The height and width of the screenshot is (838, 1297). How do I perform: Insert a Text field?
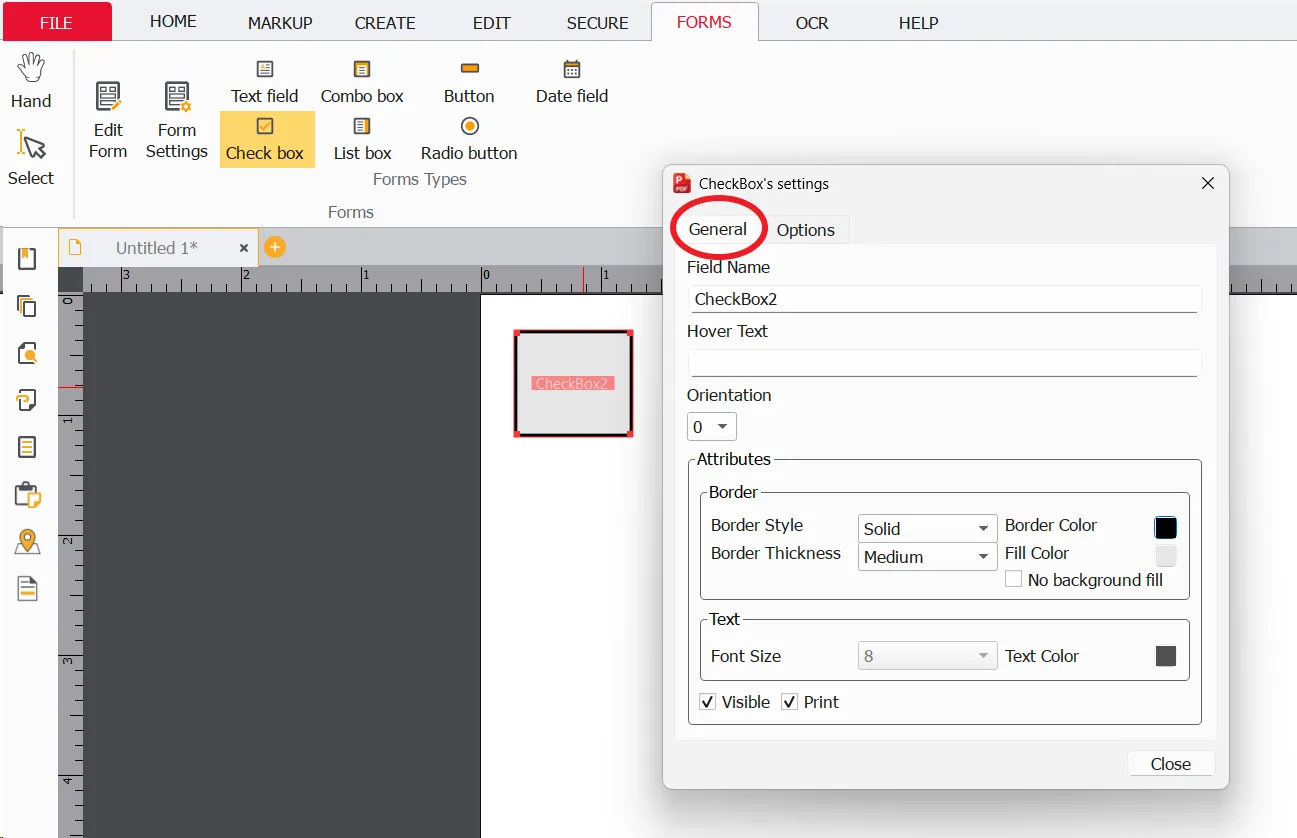click(265, 82)
